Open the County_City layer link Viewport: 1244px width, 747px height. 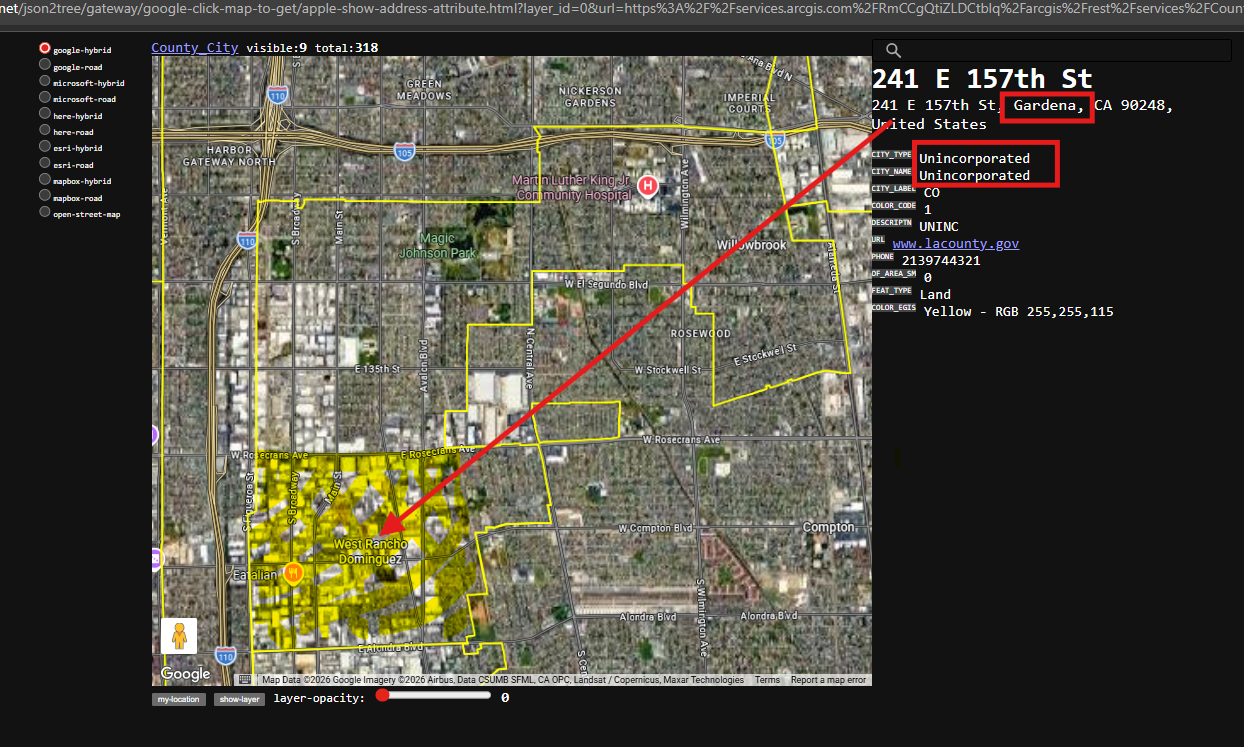click(x=195, y=48)
